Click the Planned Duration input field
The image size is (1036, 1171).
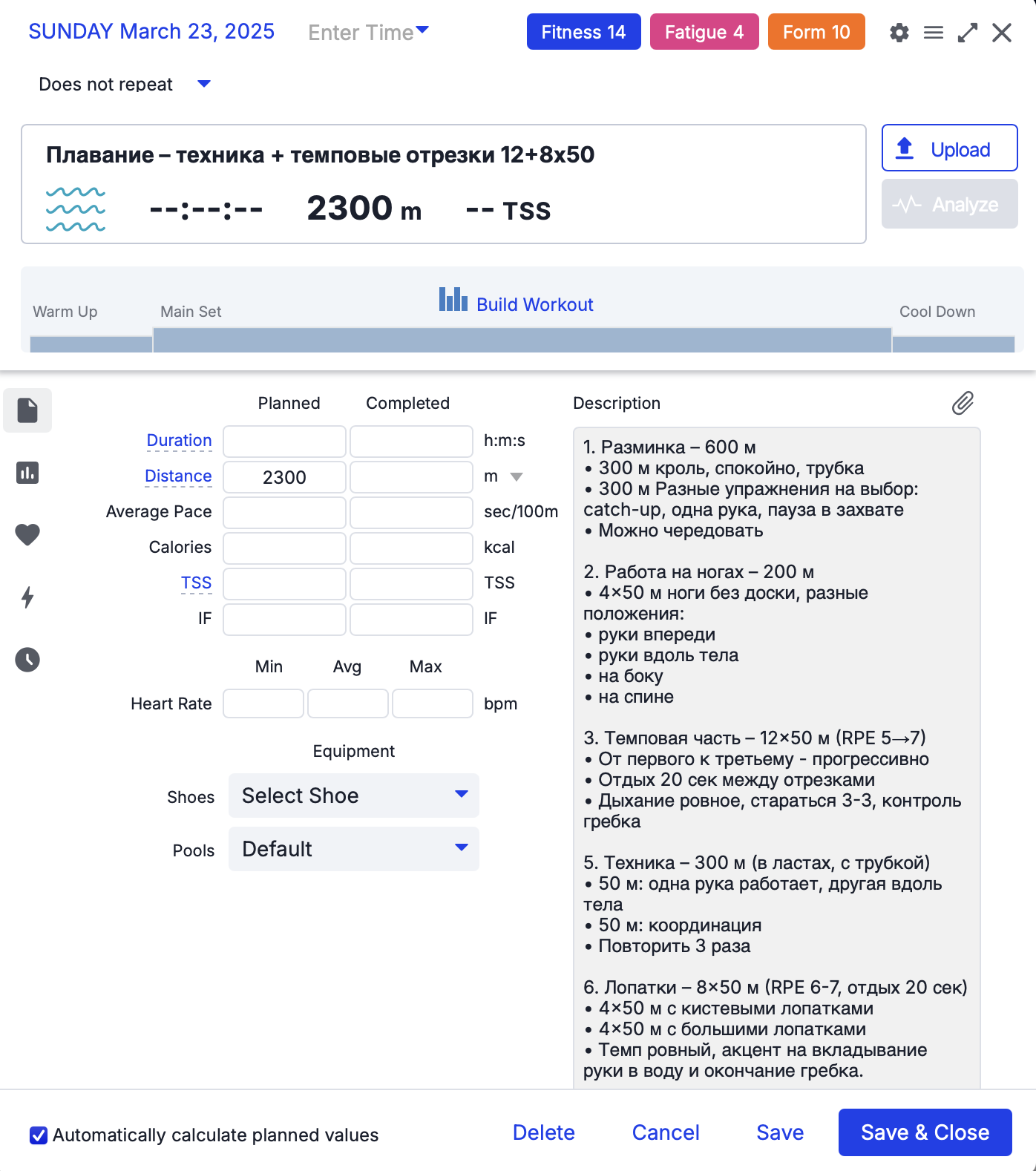[284, 442]
